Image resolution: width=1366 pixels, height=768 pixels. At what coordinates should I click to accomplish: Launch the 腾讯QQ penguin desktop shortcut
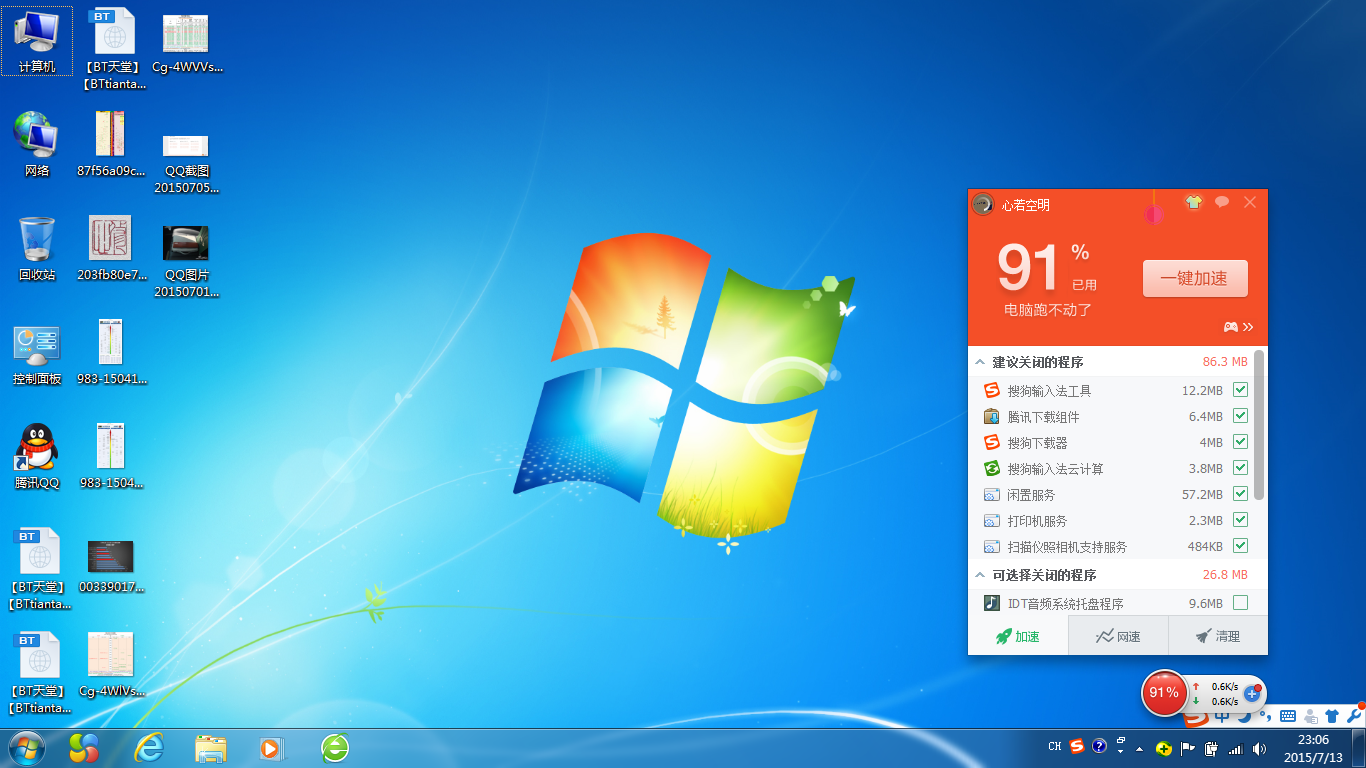(x=37, y=458)
